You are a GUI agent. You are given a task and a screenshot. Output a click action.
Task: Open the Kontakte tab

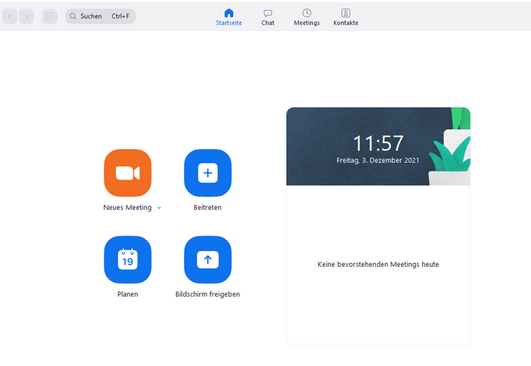pos(346,17)
